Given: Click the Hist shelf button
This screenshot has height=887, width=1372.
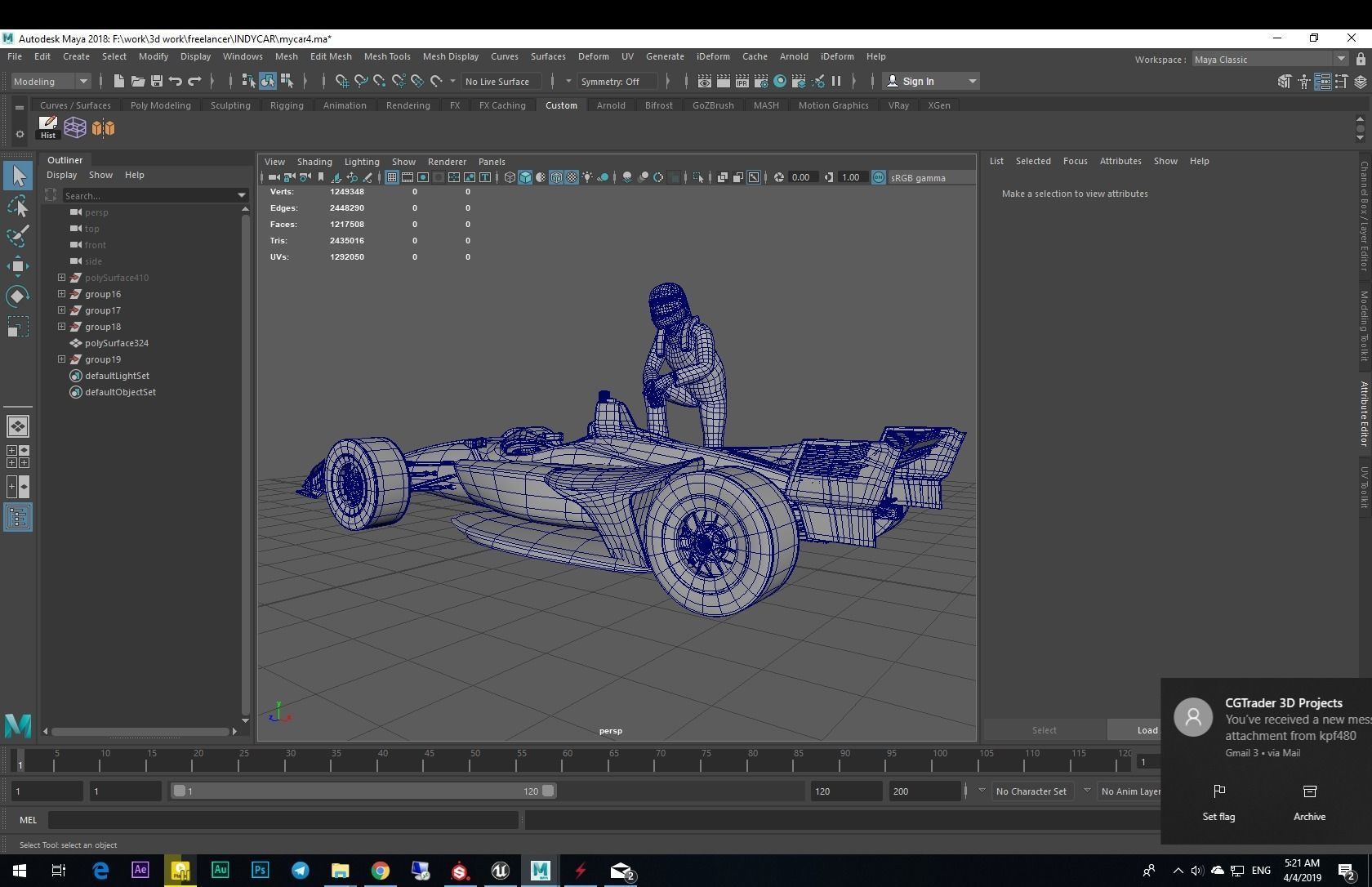Looking at the screenshot, I should pos(48,127).
